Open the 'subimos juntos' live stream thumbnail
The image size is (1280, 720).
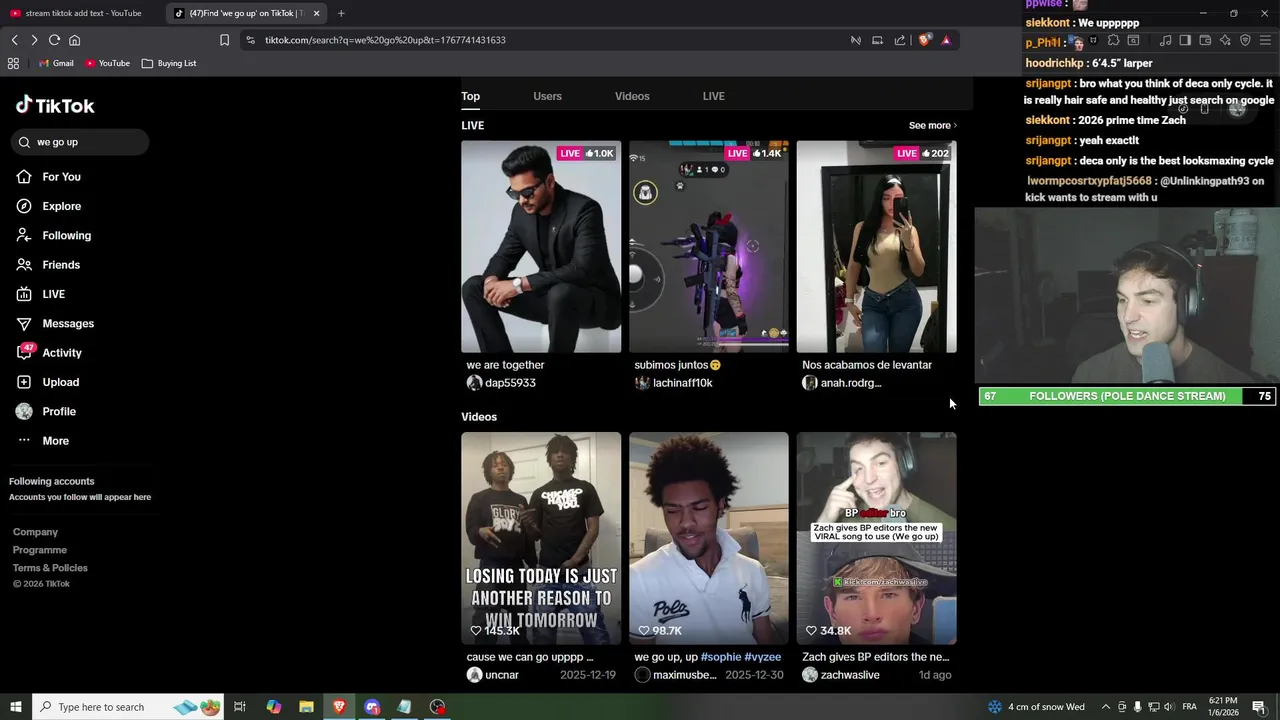pyautogui.click(x=709, y=246)
